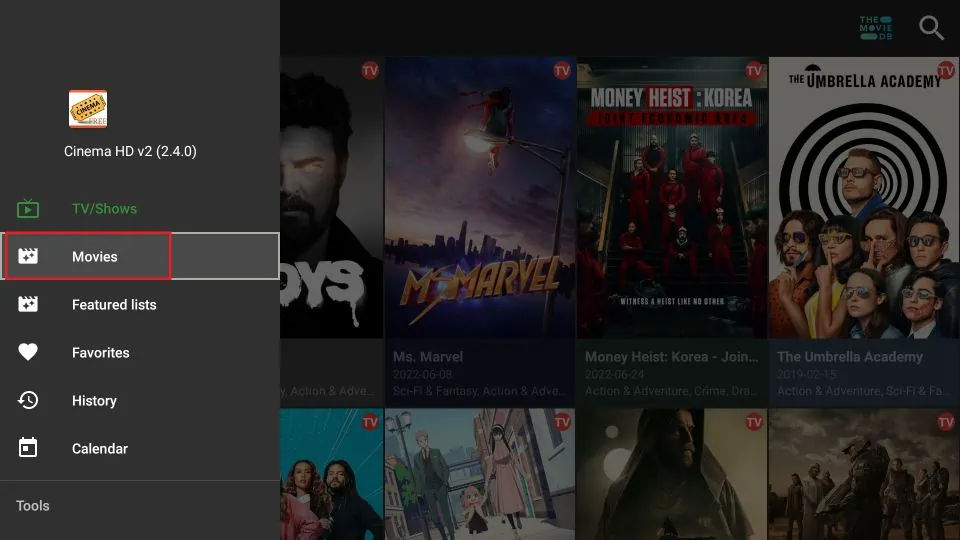Click the Ms. Marvel title text
The height and width of the screenshot is (540, 960).
428,357
